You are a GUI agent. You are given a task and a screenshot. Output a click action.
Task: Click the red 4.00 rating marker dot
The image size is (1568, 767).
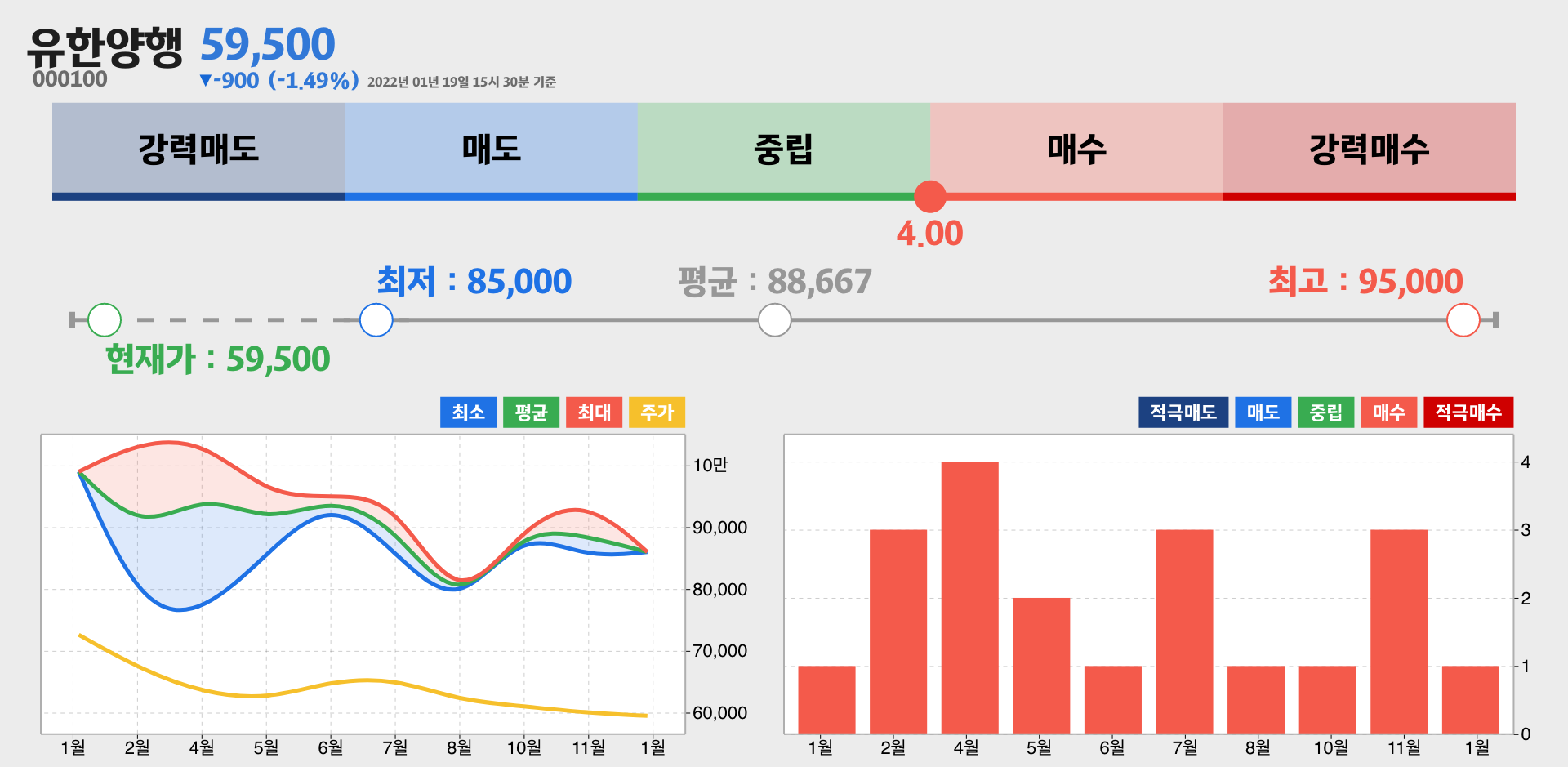point(930,197)
